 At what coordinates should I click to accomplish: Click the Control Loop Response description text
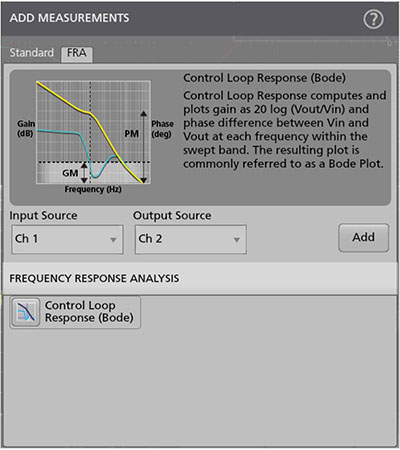pyautogui.click(x=284, y=130)
